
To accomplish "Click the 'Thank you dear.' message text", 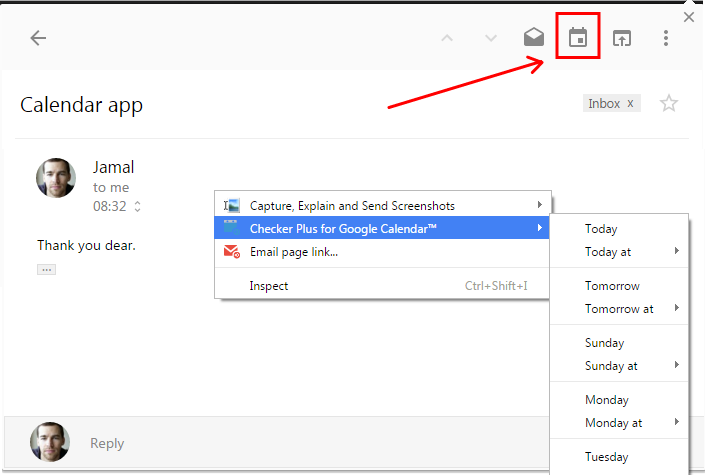I will 86,245.
